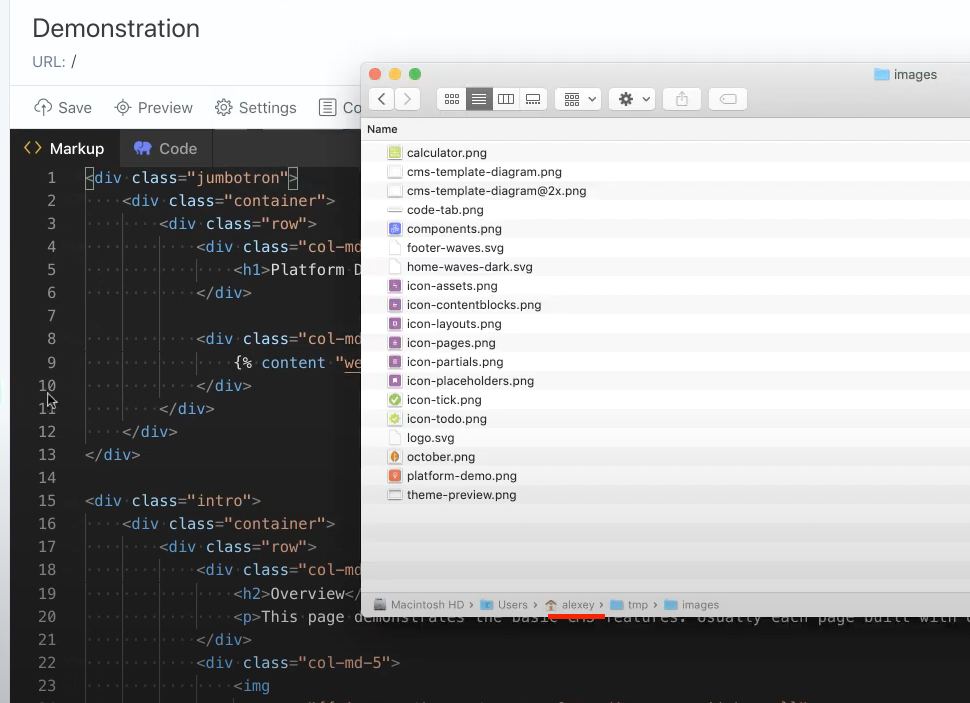Switch Finder to gallery view

[533, 99]
